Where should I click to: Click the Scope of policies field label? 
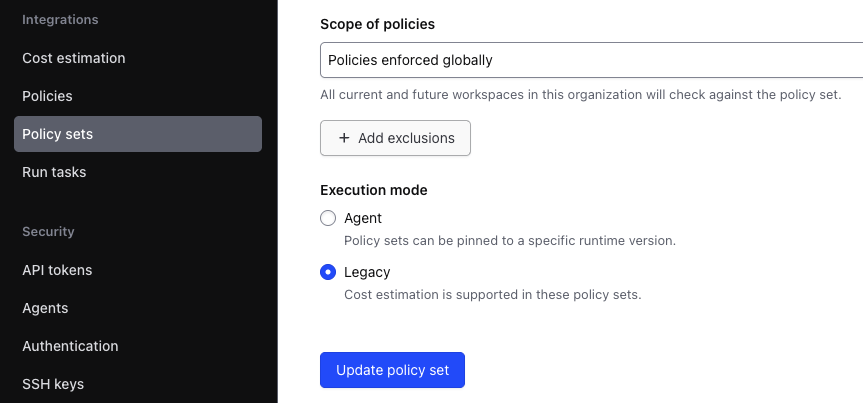[377, 24]
